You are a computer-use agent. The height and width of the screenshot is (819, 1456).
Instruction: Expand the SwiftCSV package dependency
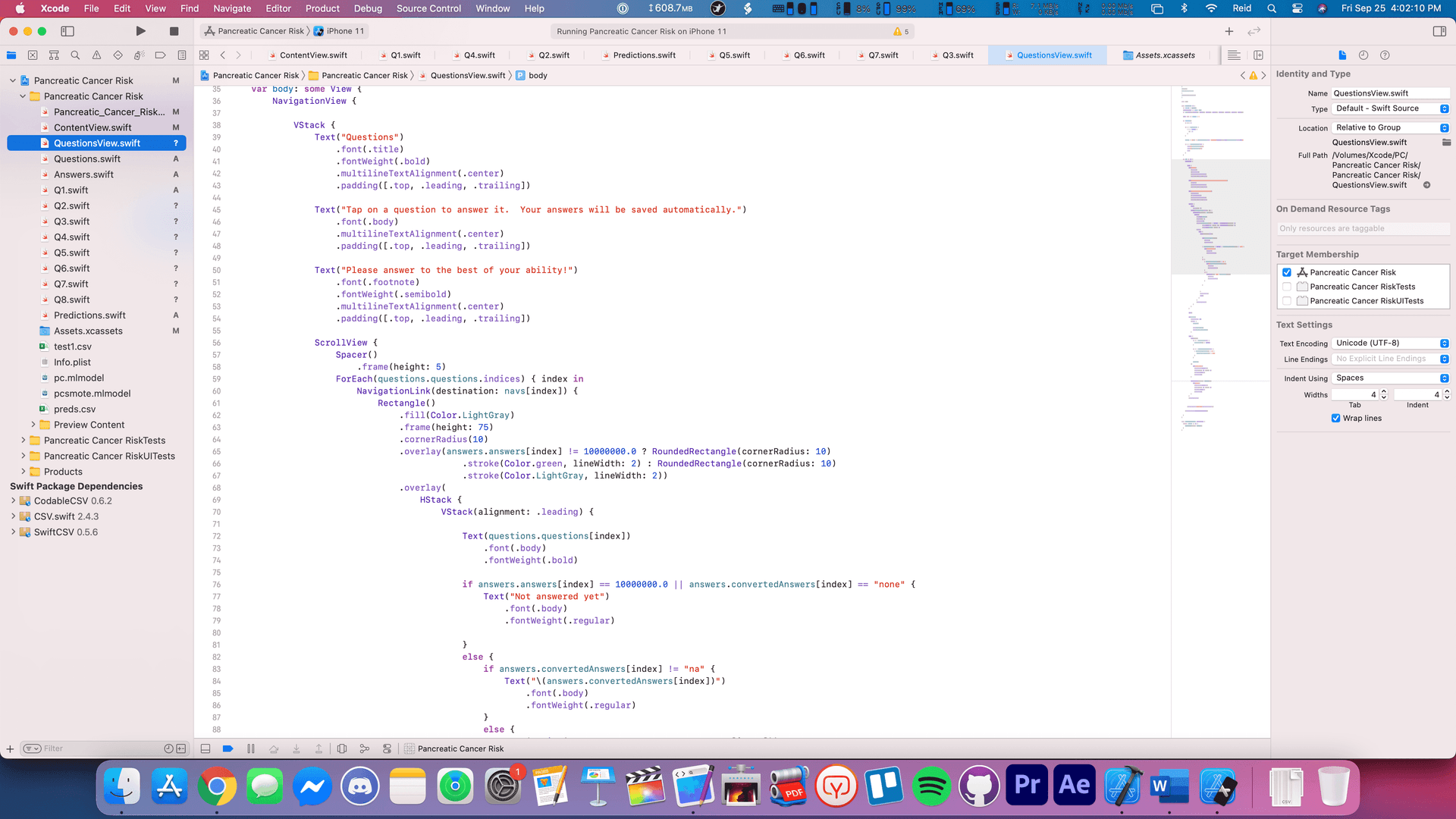click(x=13, y=532)
